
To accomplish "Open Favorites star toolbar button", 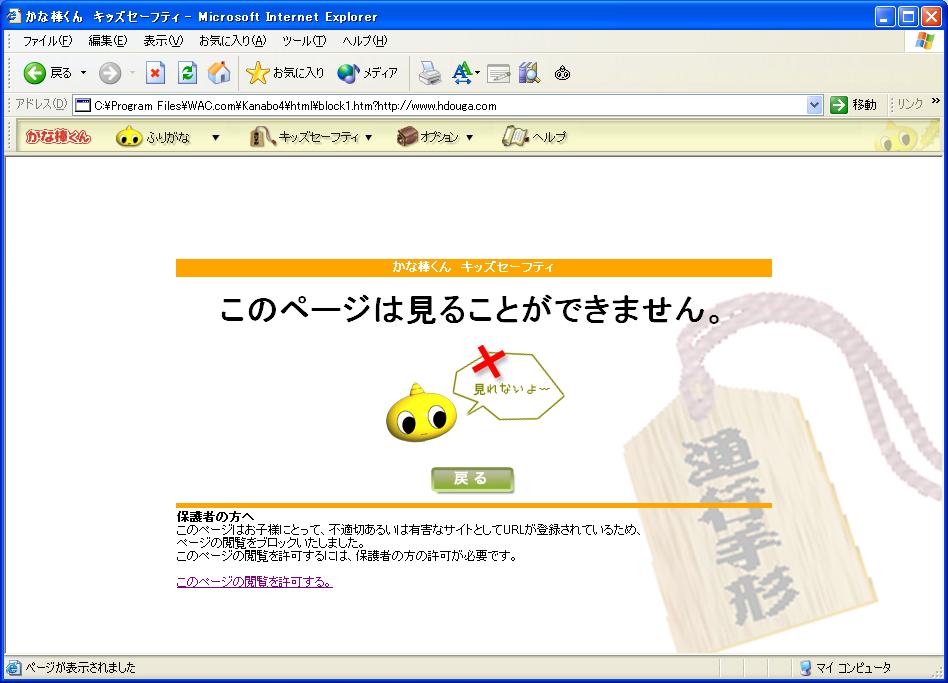I will [x=285, y=73].
